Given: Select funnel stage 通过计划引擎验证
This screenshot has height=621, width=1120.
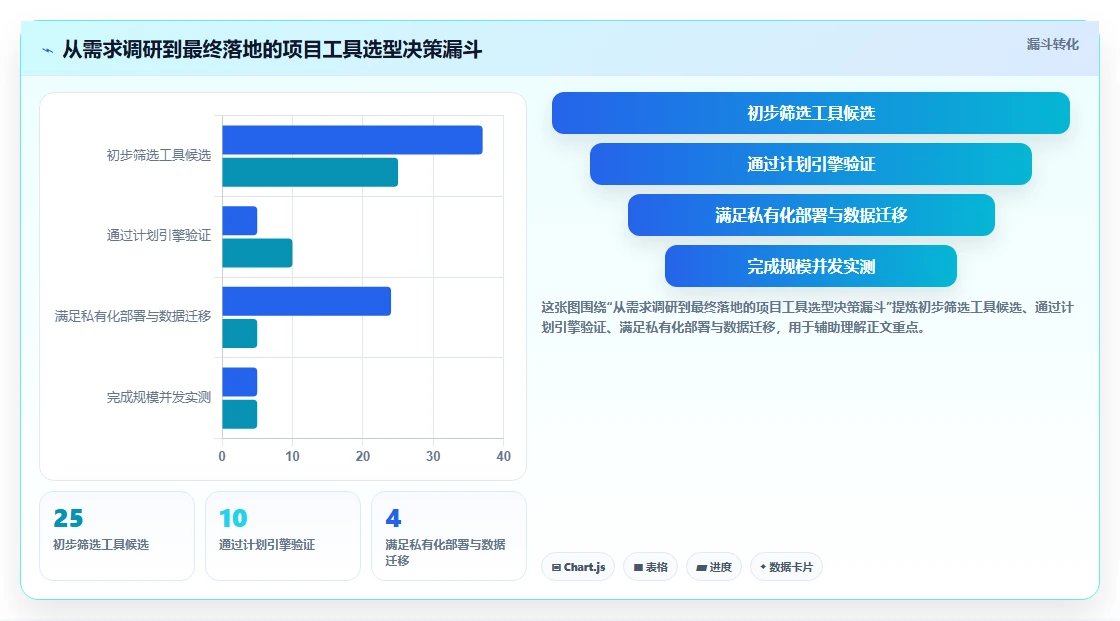Looking at the screenshot, I should pyautogui.click(x=811, y=164).
